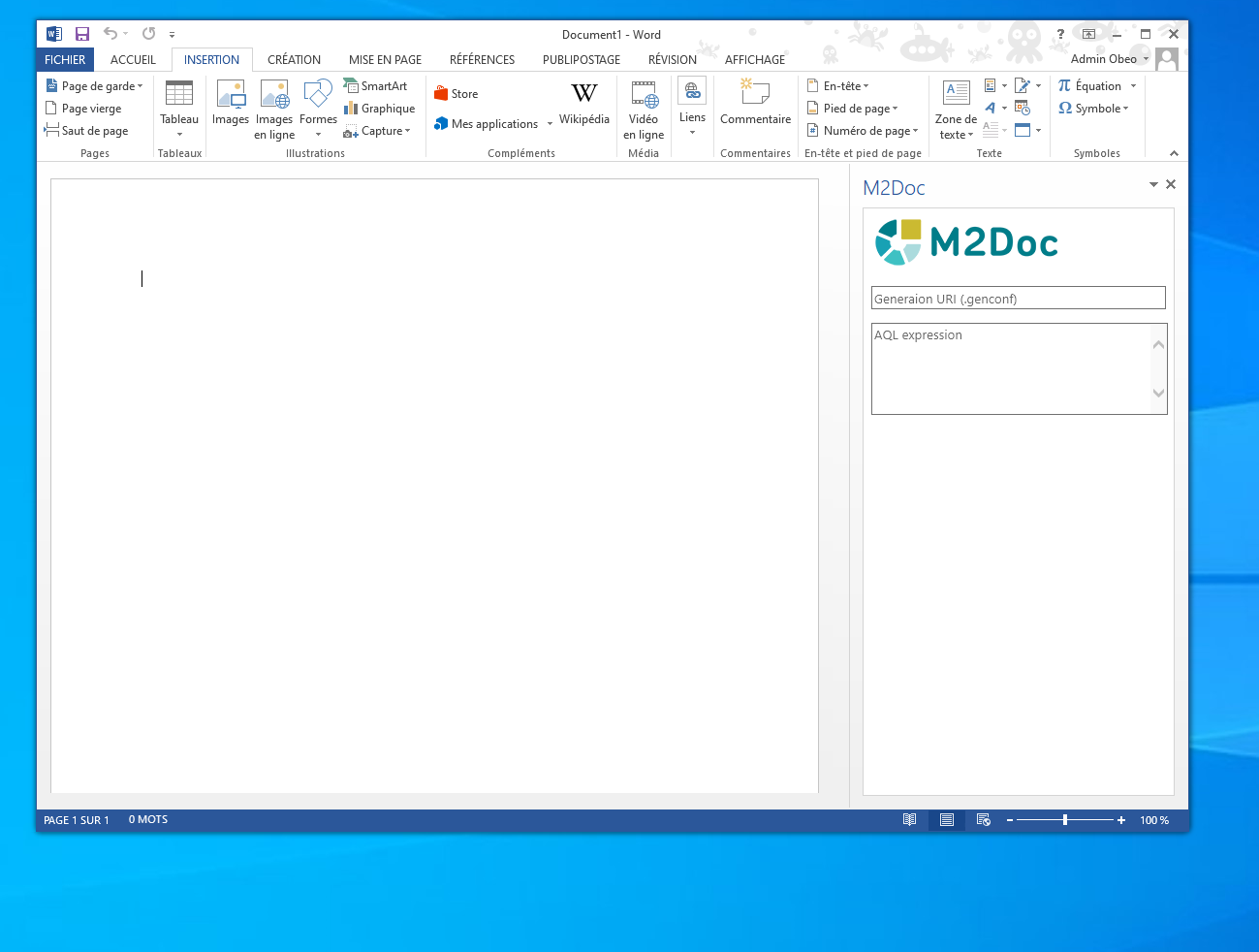Click the zoom out minus button
The height and width of the screenshot is (952, 1259).
click(1010, 820)
